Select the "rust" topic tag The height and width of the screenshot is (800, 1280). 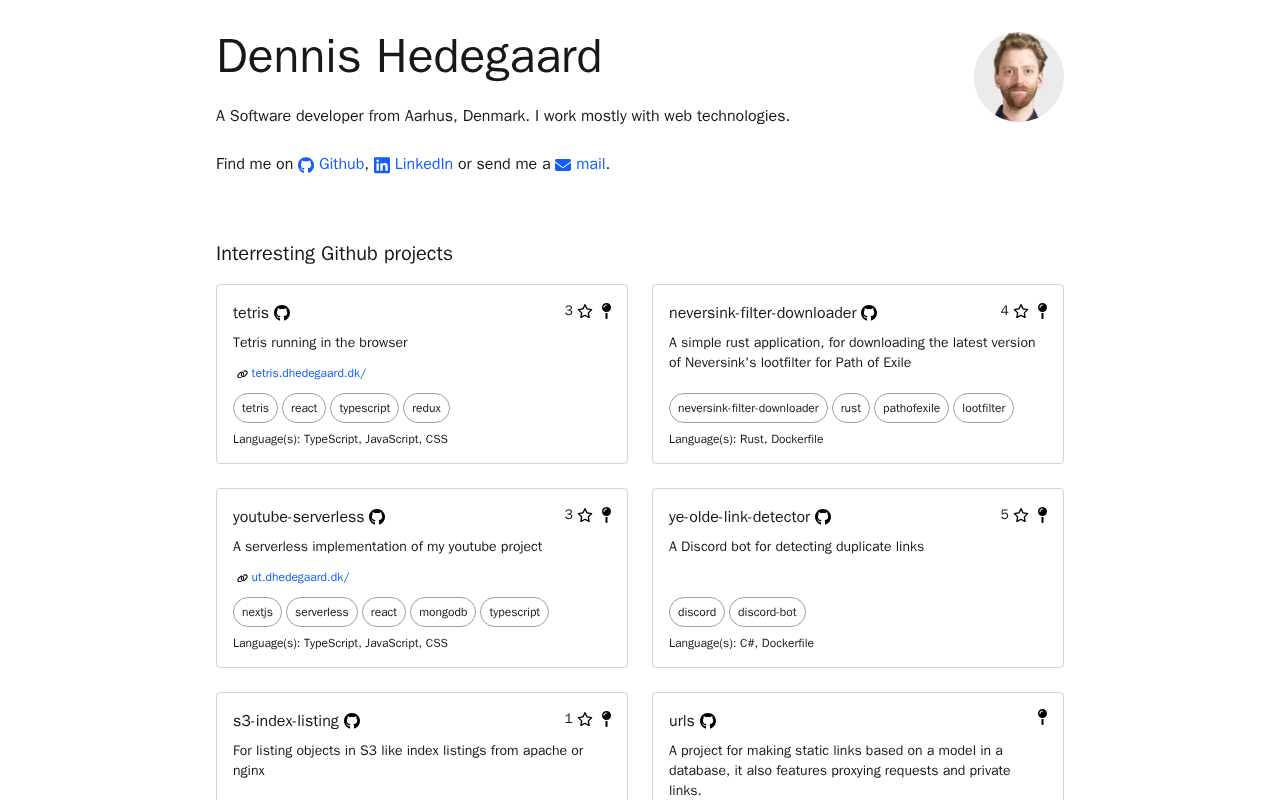click(x=851, y=408)
